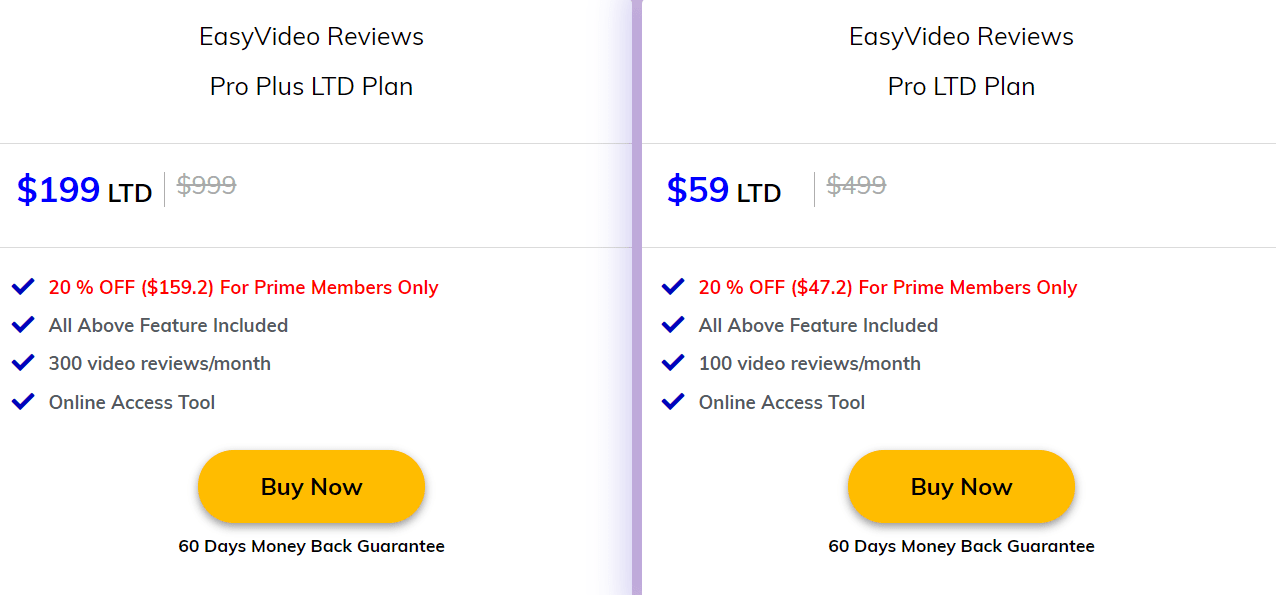1276x595 pixels.
Task: Click the checkmark next to Online Access Tool left plan
Action: tap(23, 402)
